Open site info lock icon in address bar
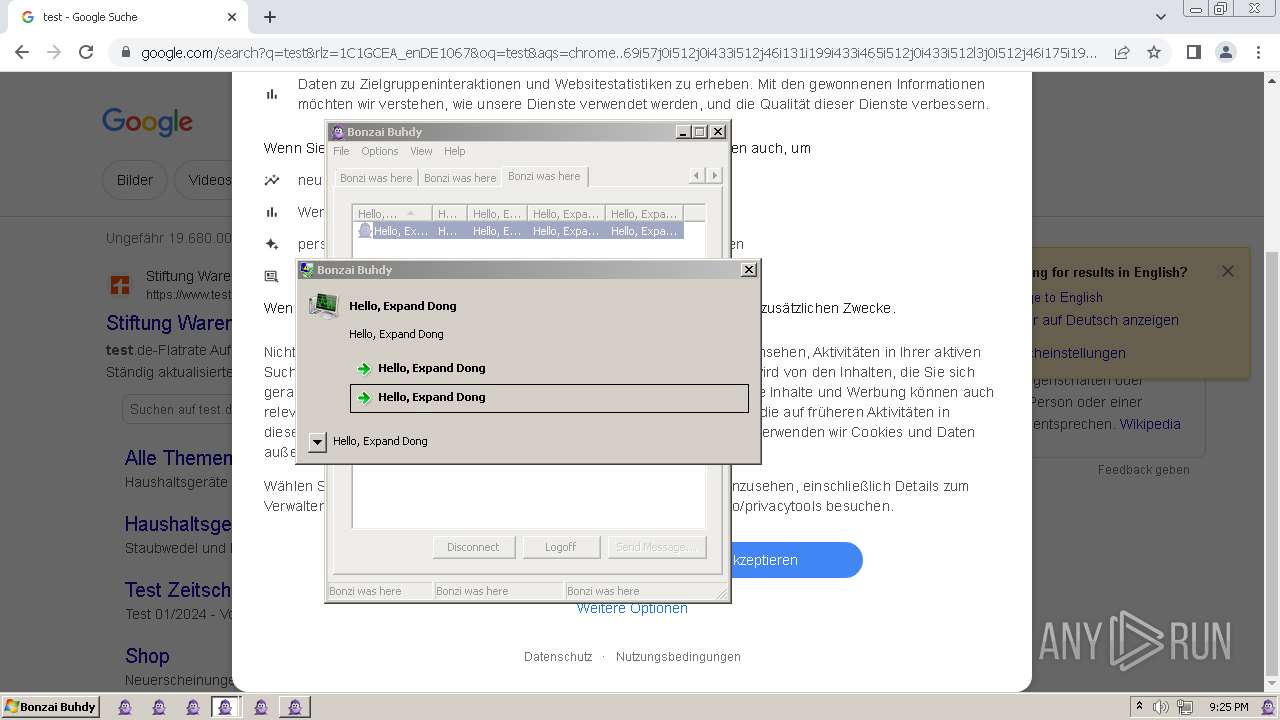 pyautogui.click(x=125, y=52)
